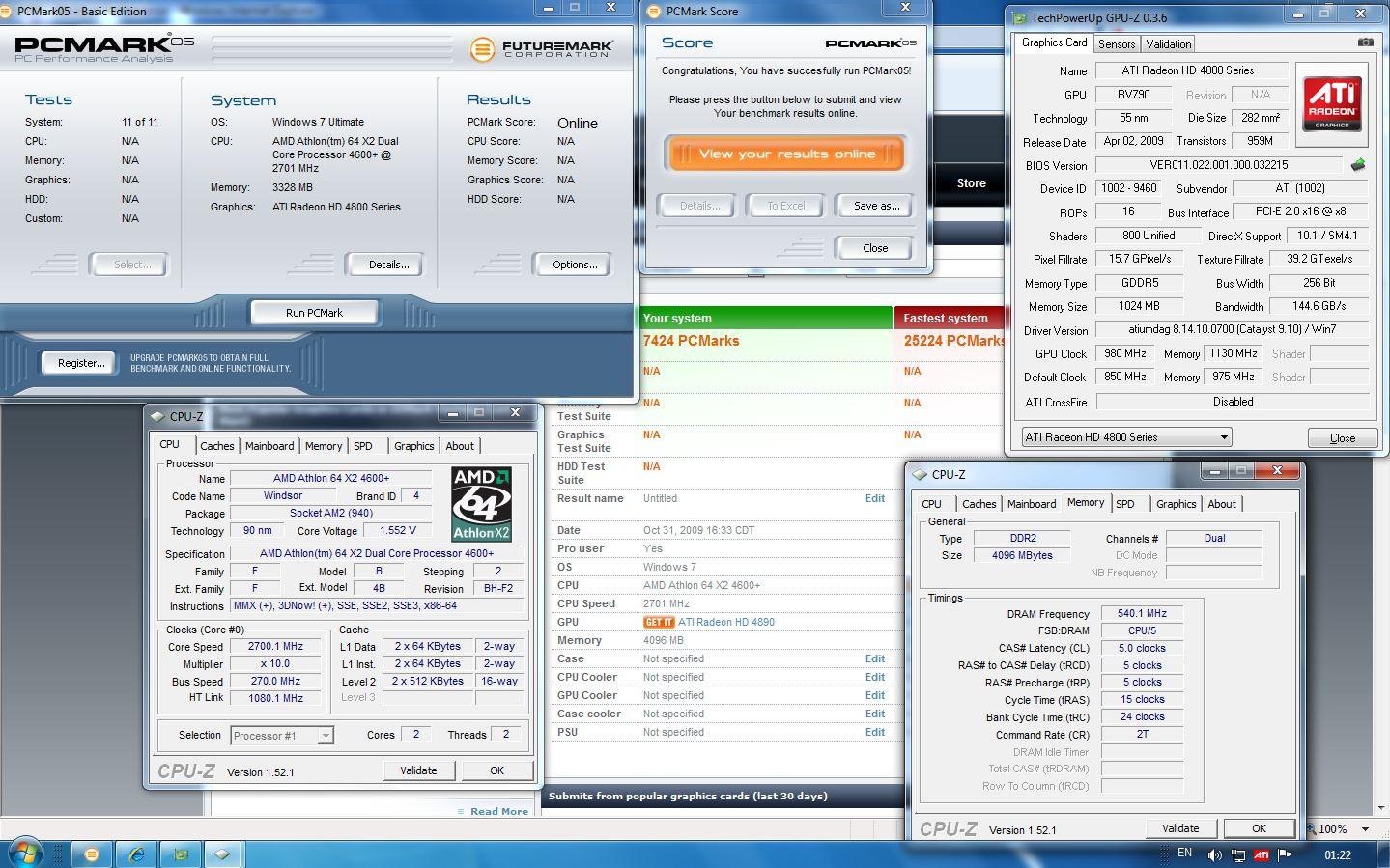Select the Graphics Card tab in GPU-Z

click(1054, 42)
